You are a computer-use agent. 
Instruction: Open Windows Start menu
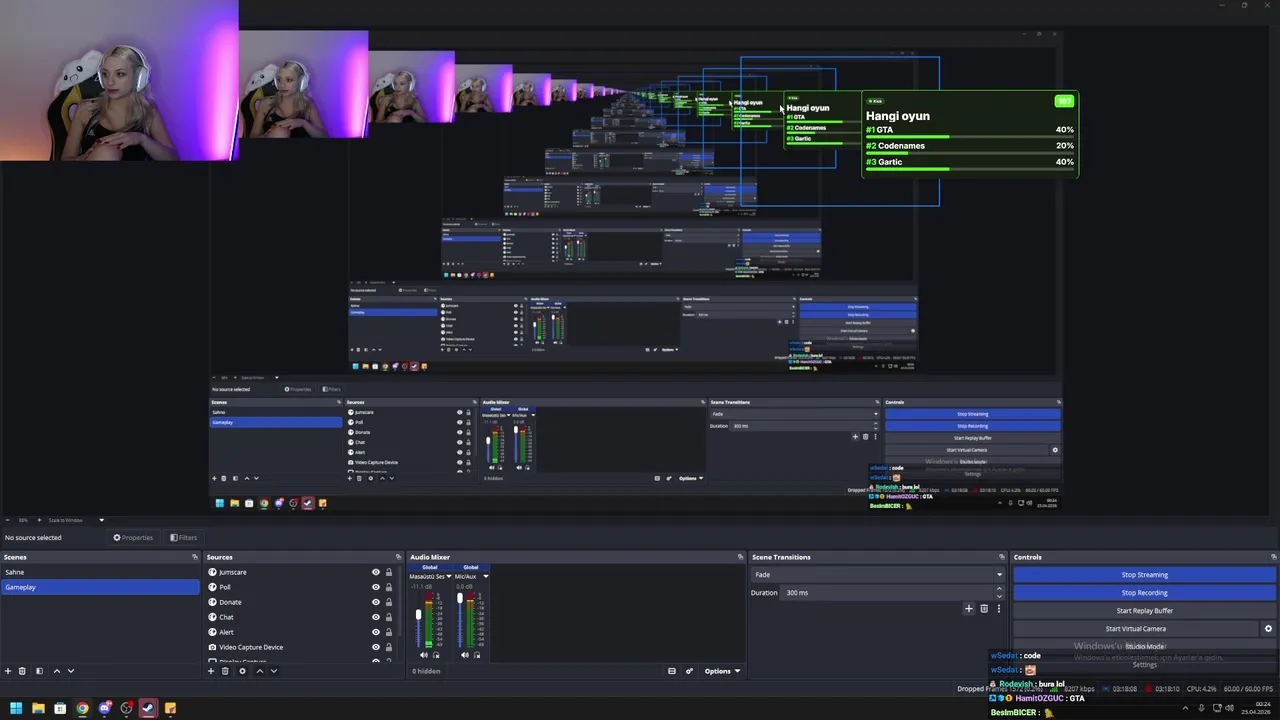point(16,708)
